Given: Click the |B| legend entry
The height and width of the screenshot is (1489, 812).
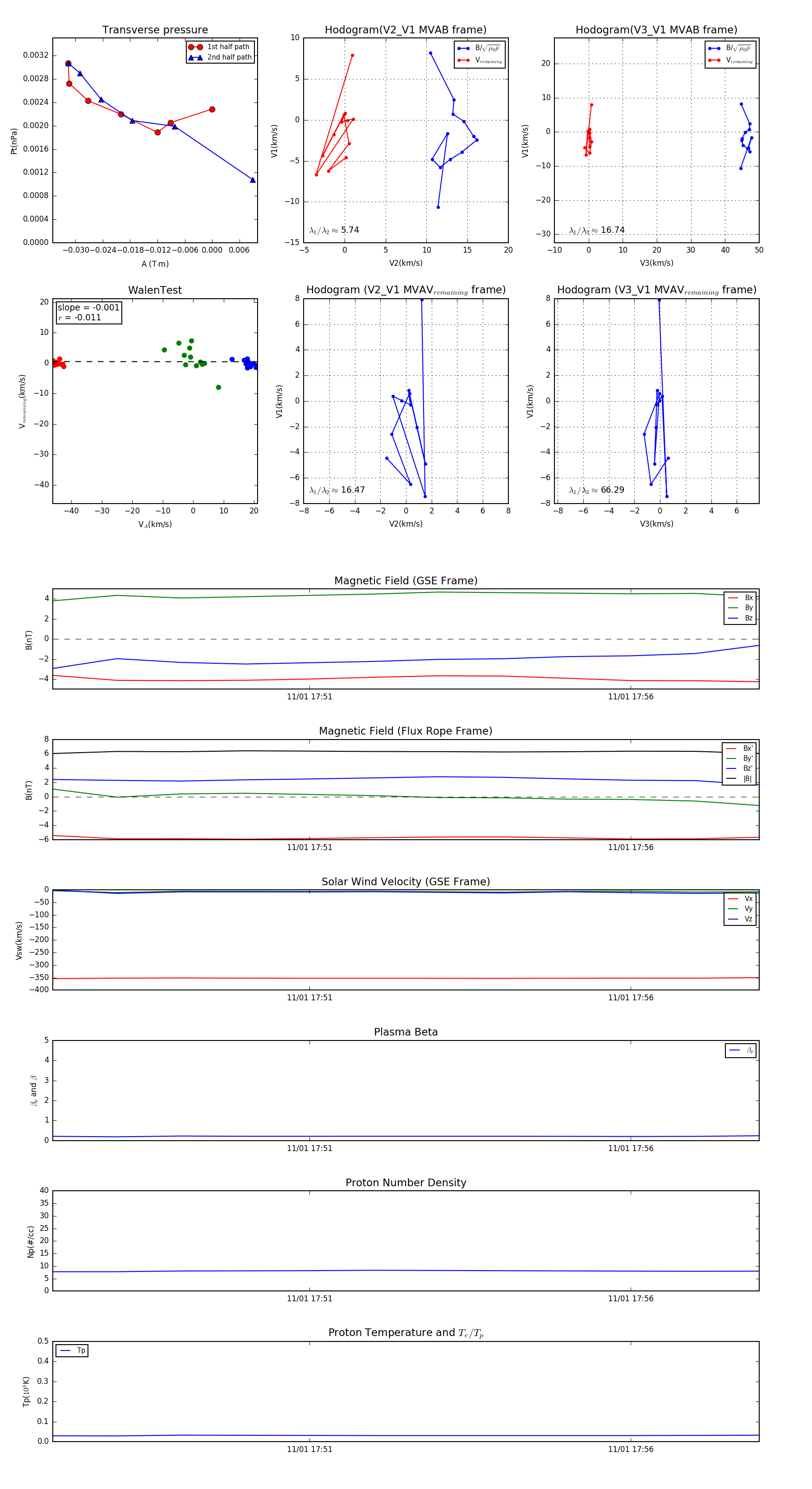Looking at the screenshot, I should [x=739, y=779].
